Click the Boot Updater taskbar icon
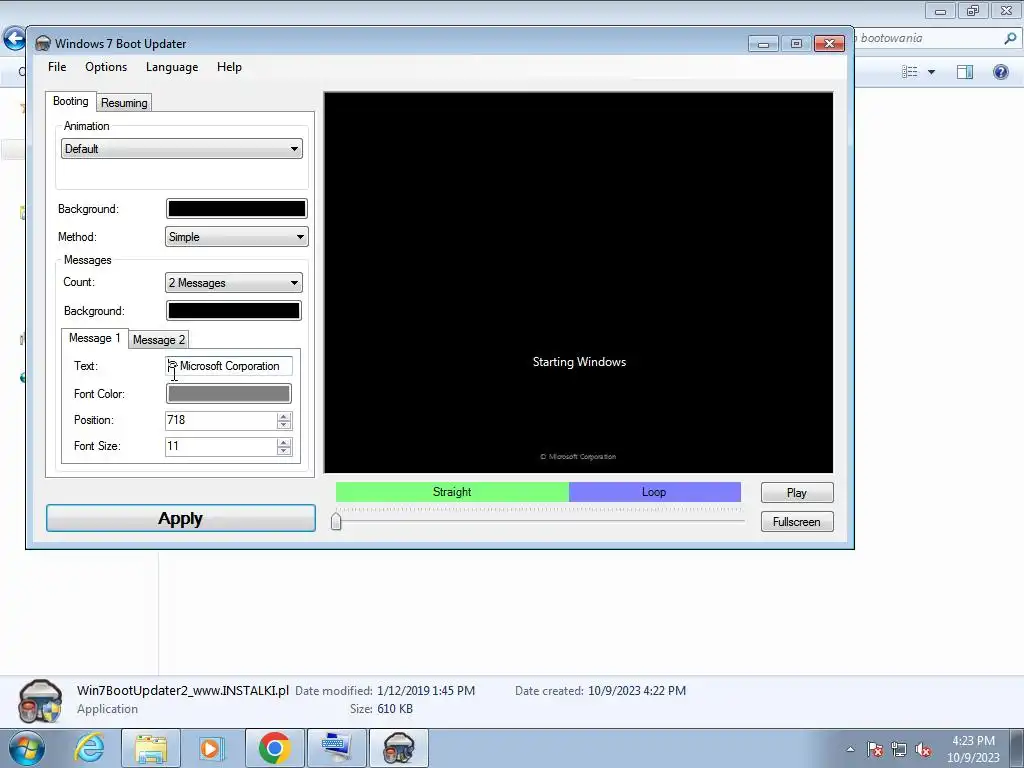 click(399, 748)
